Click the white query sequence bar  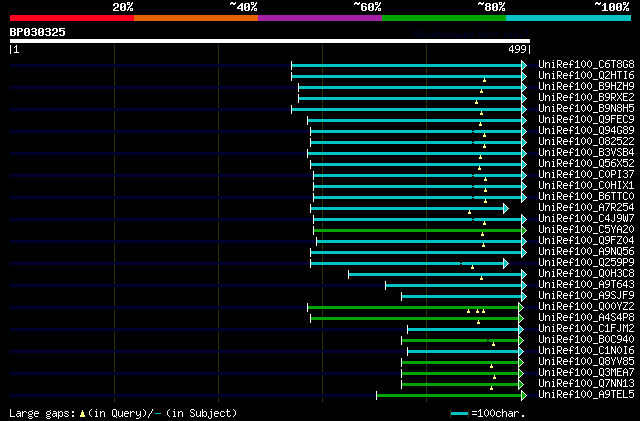pyautogui.click(x=270, y=41)
